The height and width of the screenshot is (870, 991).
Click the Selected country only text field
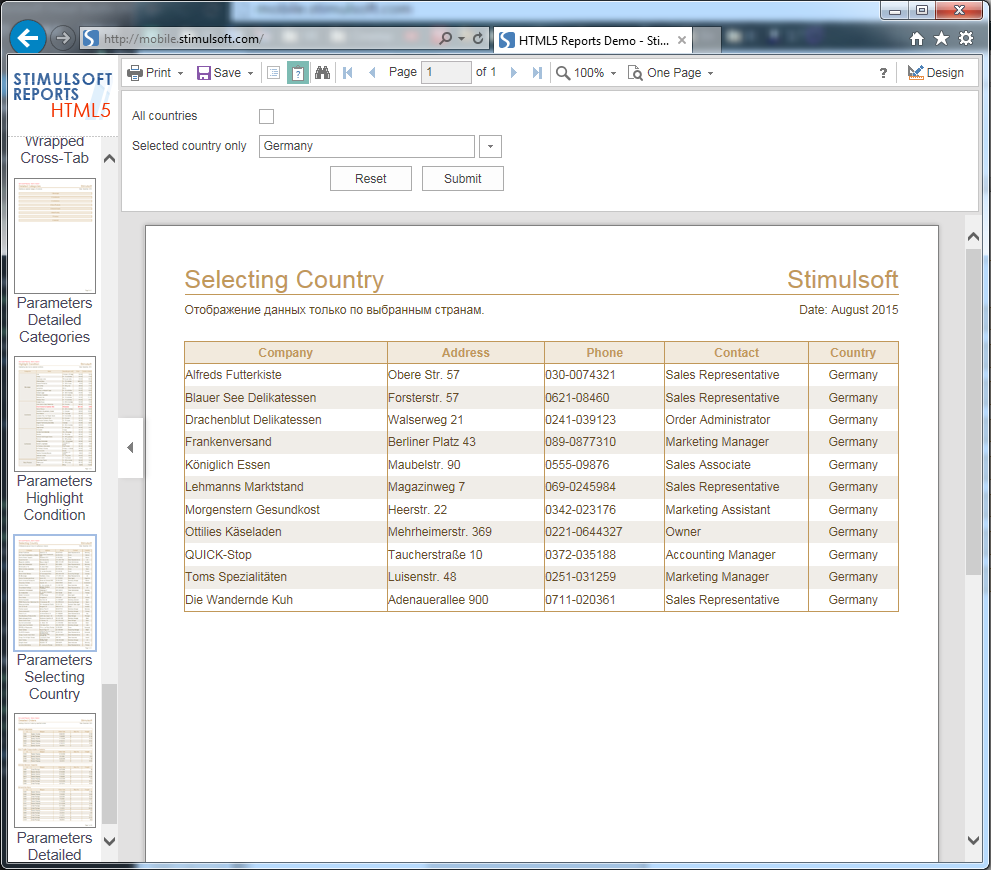(367, 146)
